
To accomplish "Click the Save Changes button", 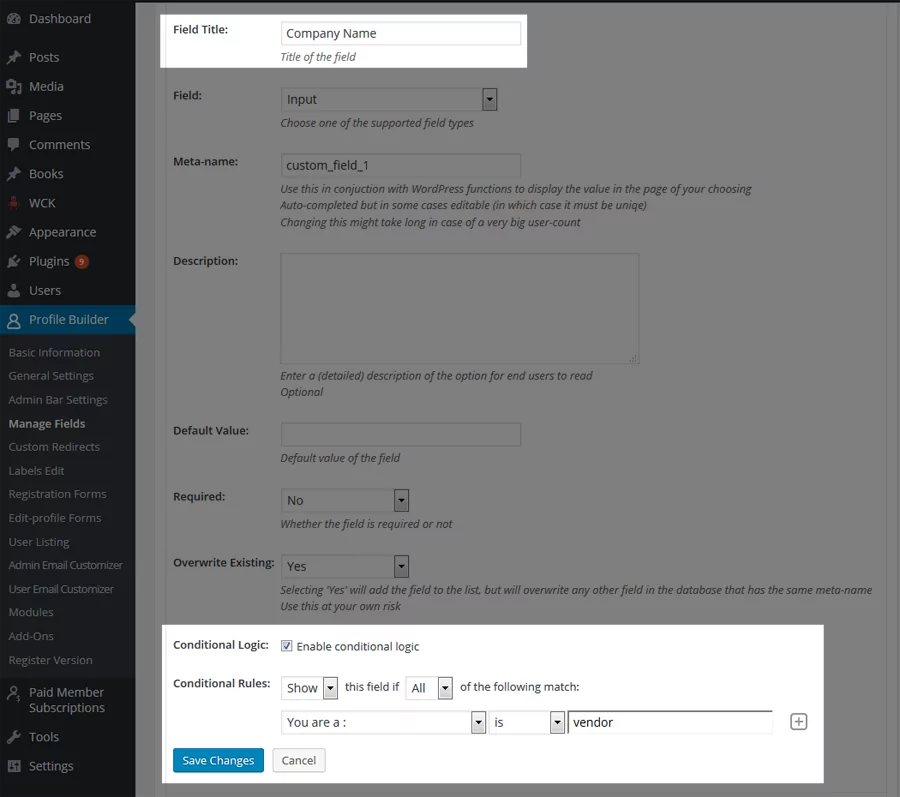I will click(218, 760).
